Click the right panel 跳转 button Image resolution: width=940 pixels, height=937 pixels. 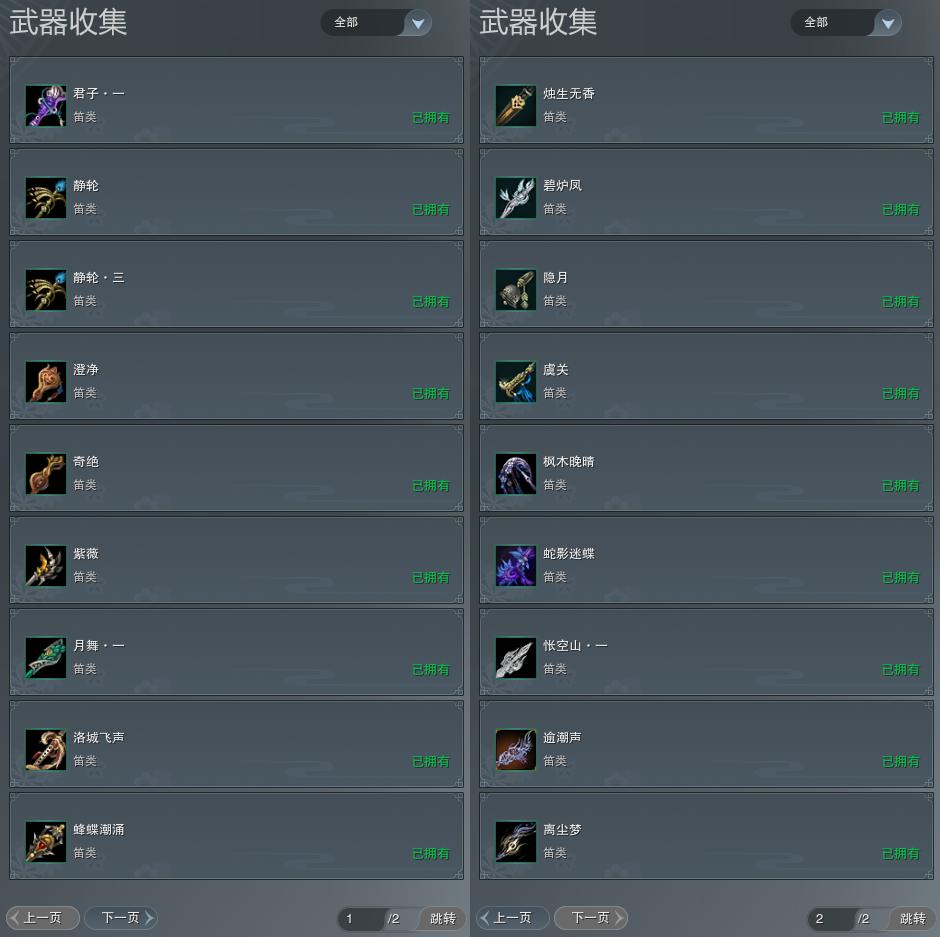tap(912, 918)
